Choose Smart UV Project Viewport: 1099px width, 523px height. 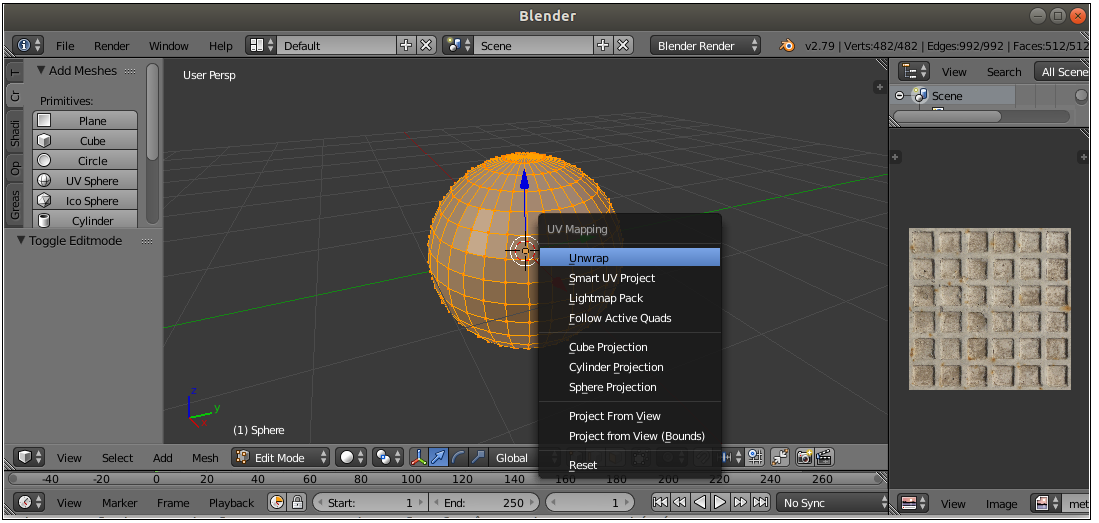630,278
